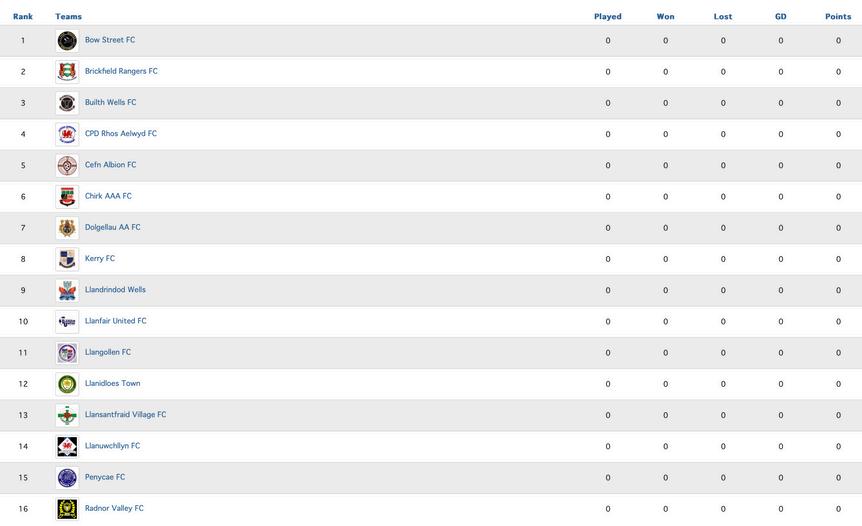Click the Rank column header
The height and width of the screenshot is (526, 862).
[x=23, y=16]
